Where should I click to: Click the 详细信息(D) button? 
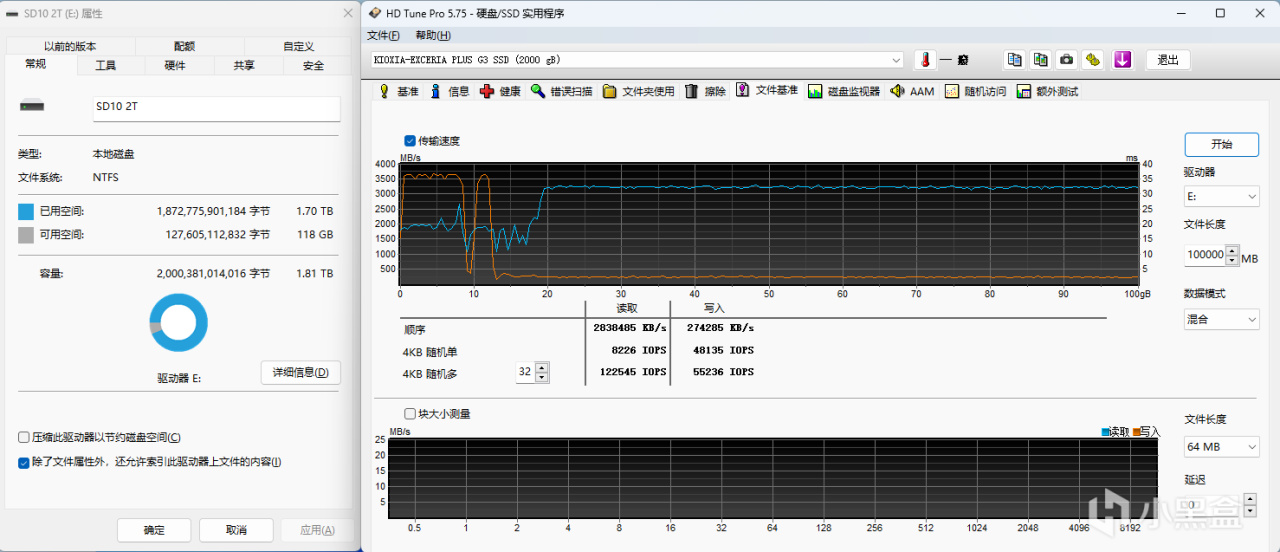point(301,373)
